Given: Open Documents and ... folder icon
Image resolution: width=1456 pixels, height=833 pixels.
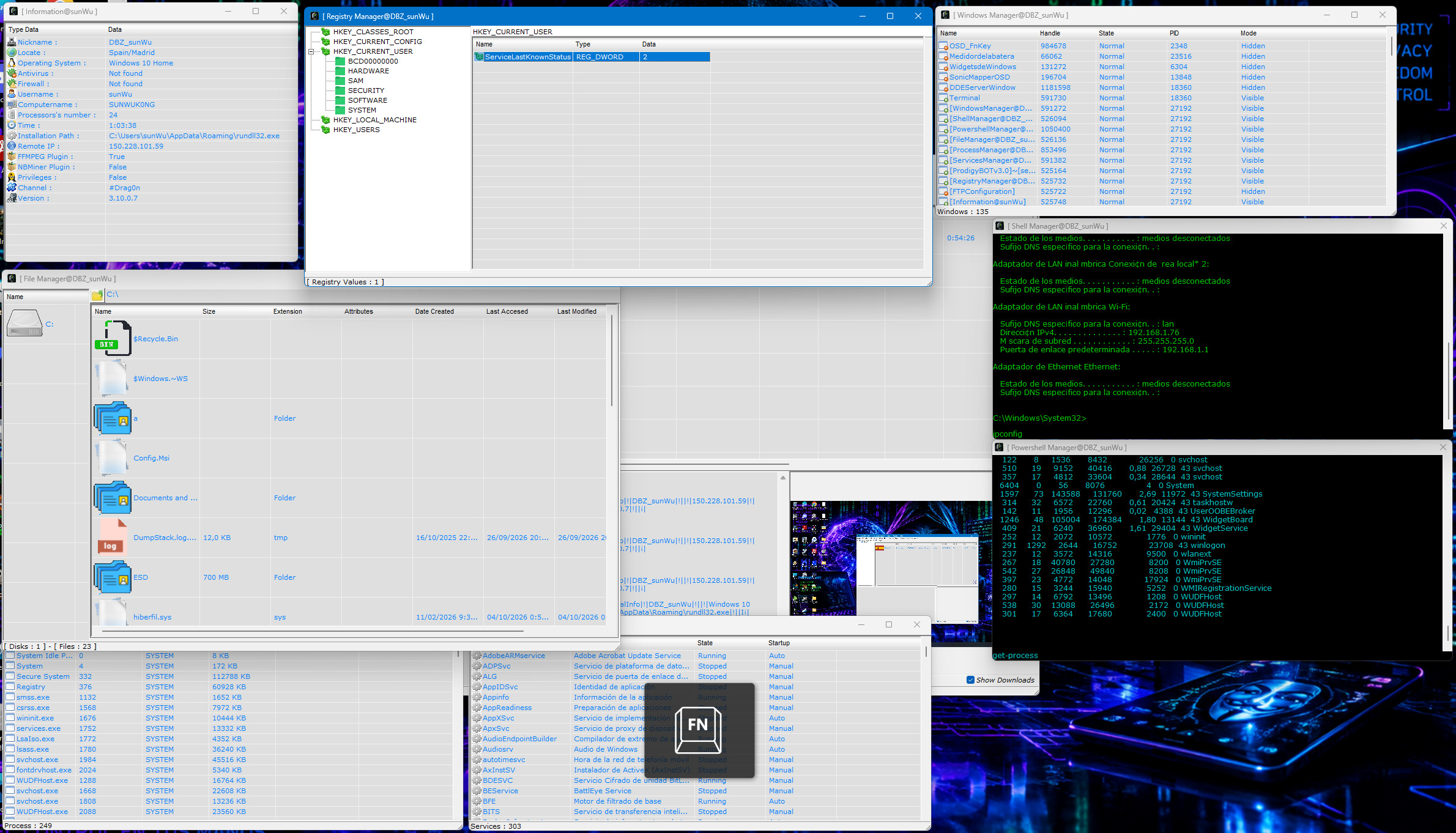Looking at the screenshot, I should [x=113, y=498].
